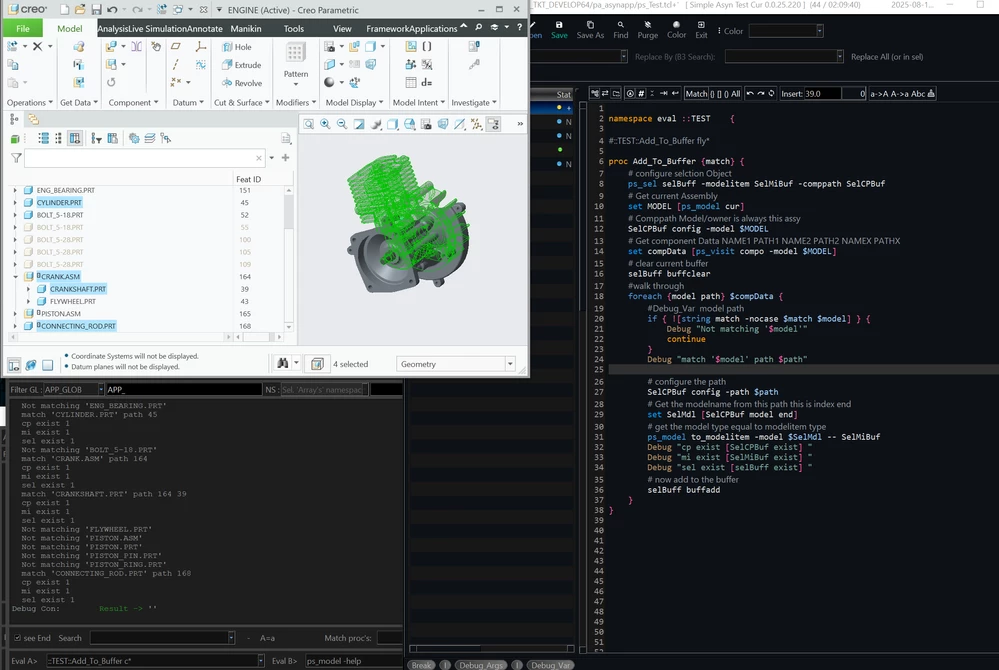This screenshot has width=999, height=670.
Task: Toggle the A=a case option
Action: coord(267,638)
